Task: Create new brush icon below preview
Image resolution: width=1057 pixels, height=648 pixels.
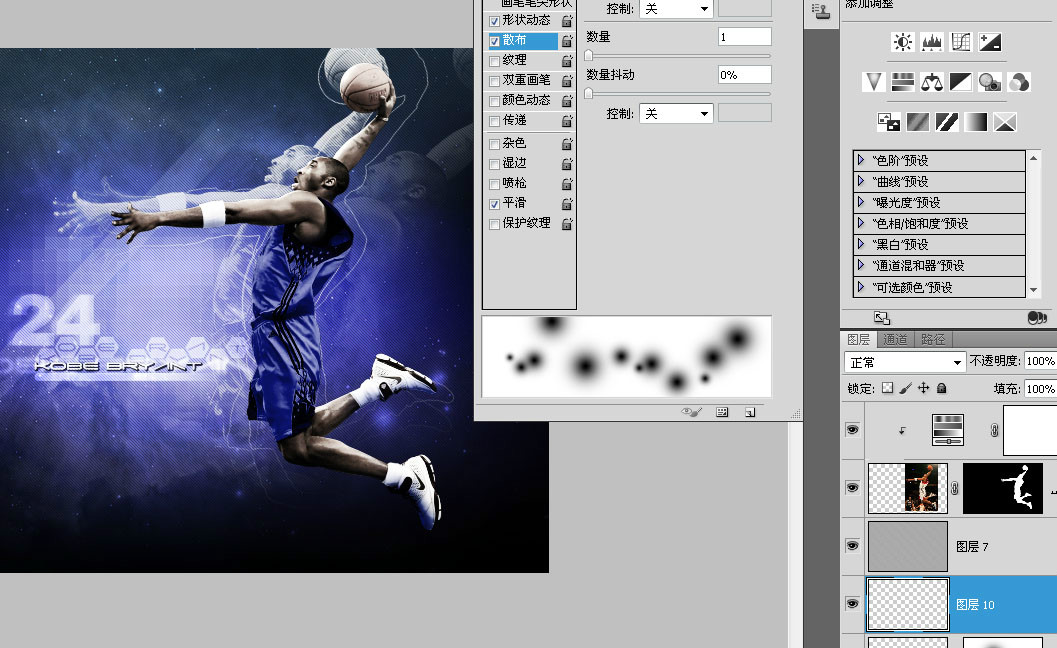Action: pos(750,412)
